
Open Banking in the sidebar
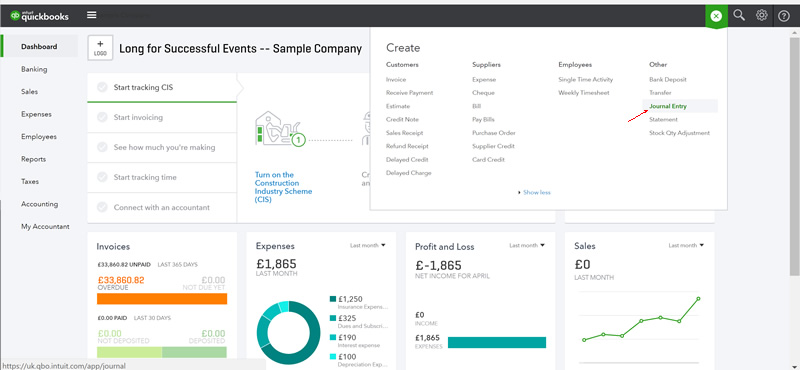pos(34,69)
